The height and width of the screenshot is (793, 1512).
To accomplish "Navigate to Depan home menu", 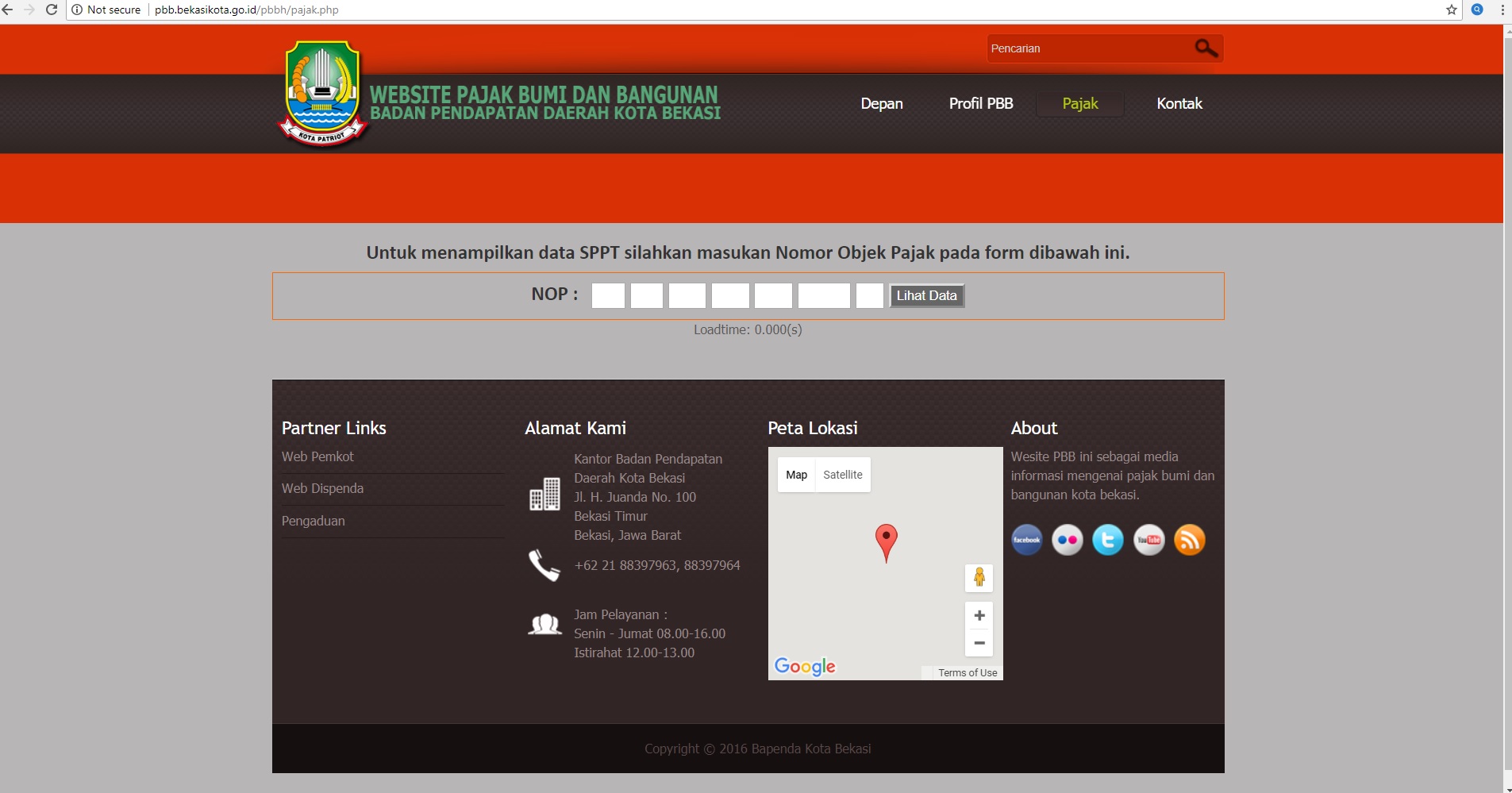I will [881, 103].
